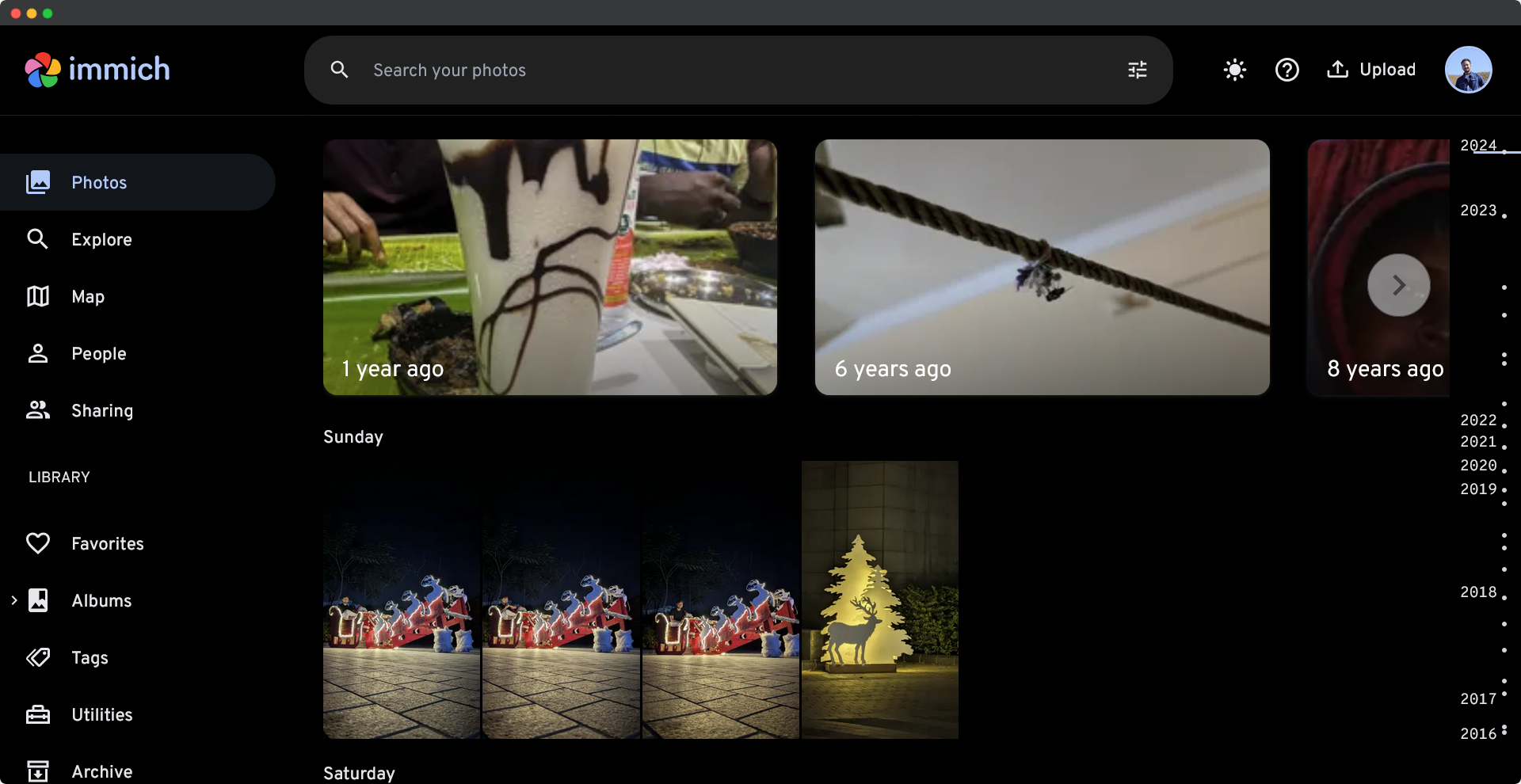The height and width of the screenshot is (784, 1521).
Task: Open the Sharing section
Action: coord(138,410)
